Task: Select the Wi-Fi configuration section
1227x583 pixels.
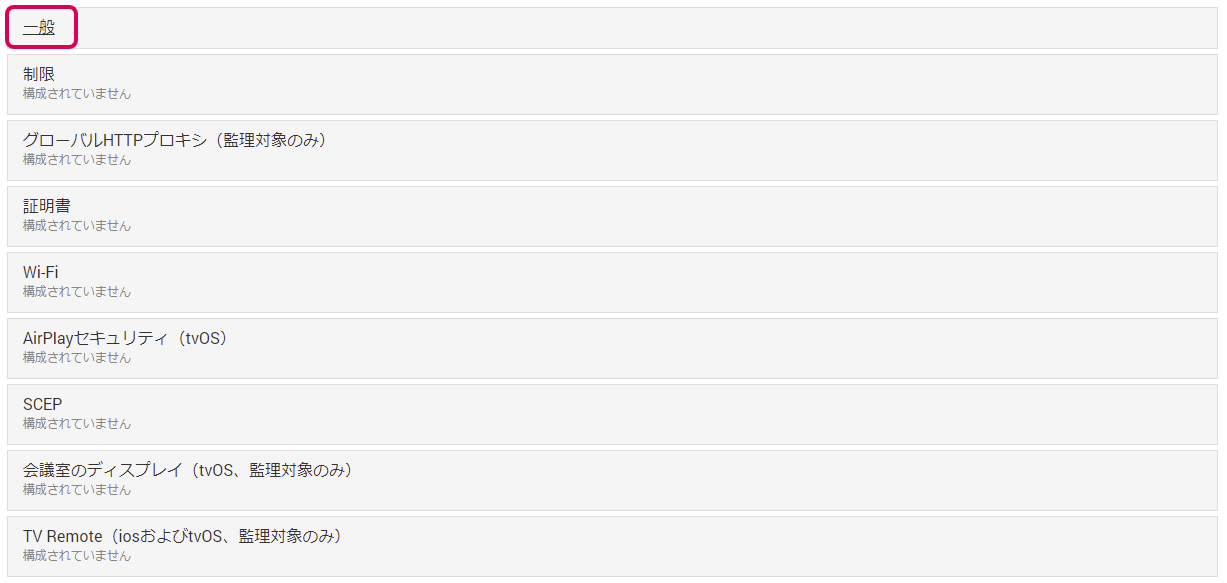Action: [x=41, y=272]
